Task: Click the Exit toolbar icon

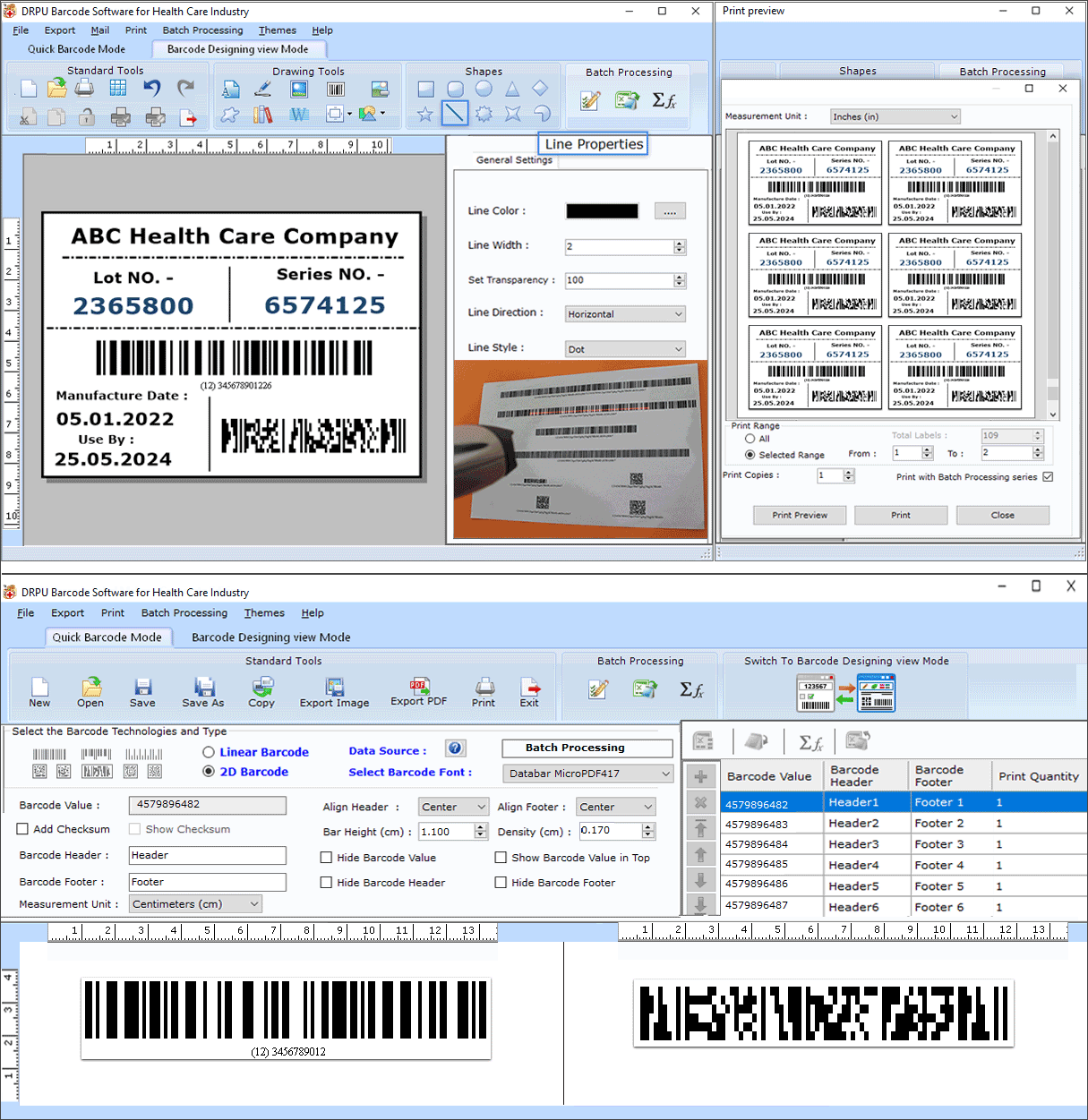Action: point(529,693)
